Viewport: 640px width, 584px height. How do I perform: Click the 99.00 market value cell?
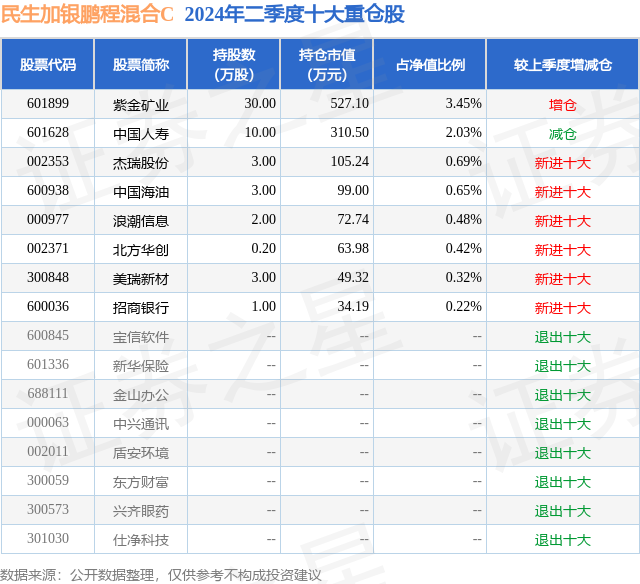click(x=353, y=191)
